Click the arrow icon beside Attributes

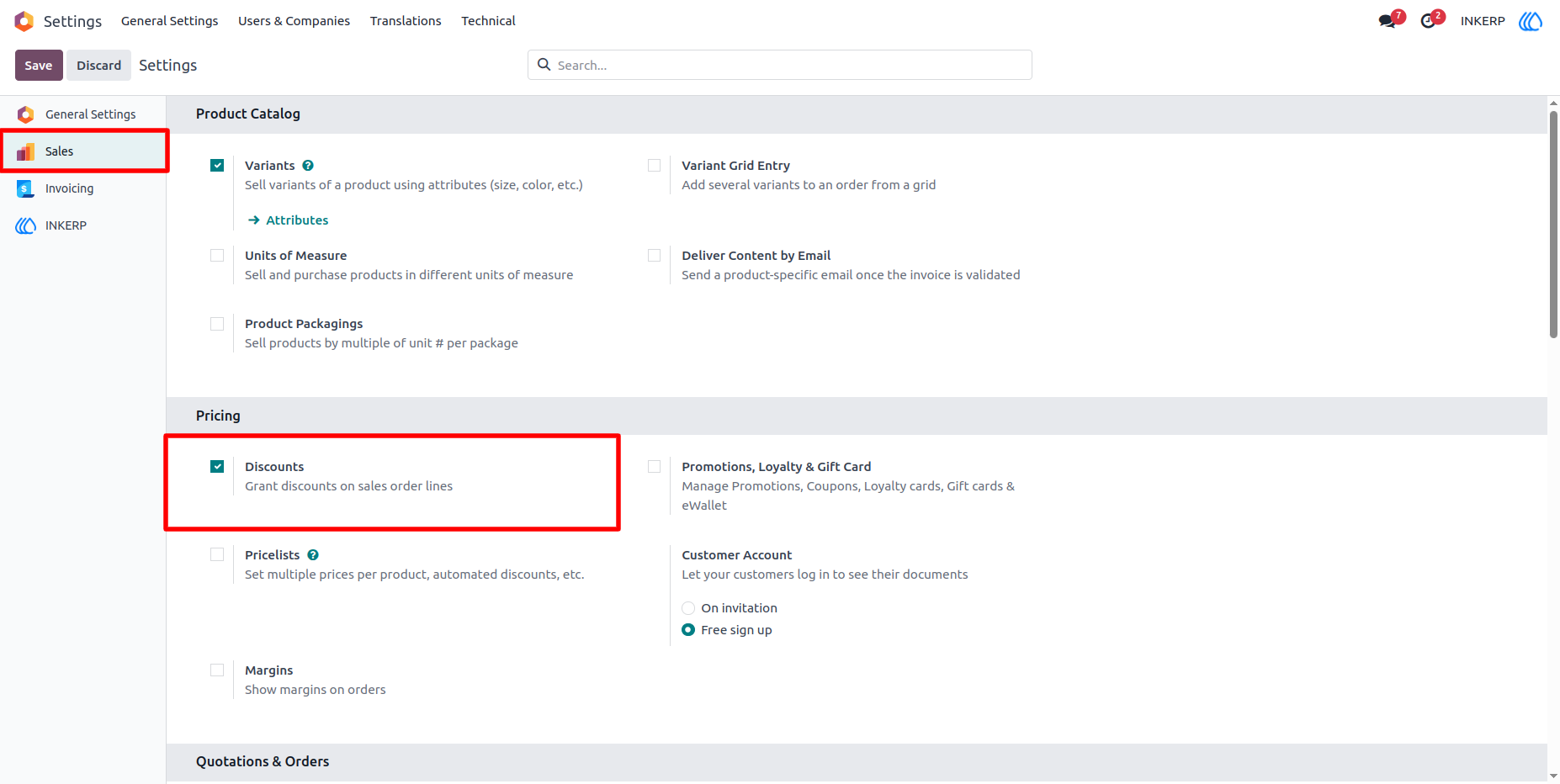point(254,220)
